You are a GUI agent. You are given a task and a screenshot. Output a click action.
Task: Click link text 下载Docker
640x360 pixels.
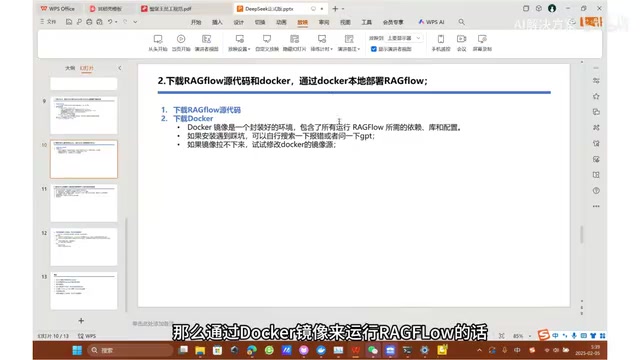tap(193, 118)
